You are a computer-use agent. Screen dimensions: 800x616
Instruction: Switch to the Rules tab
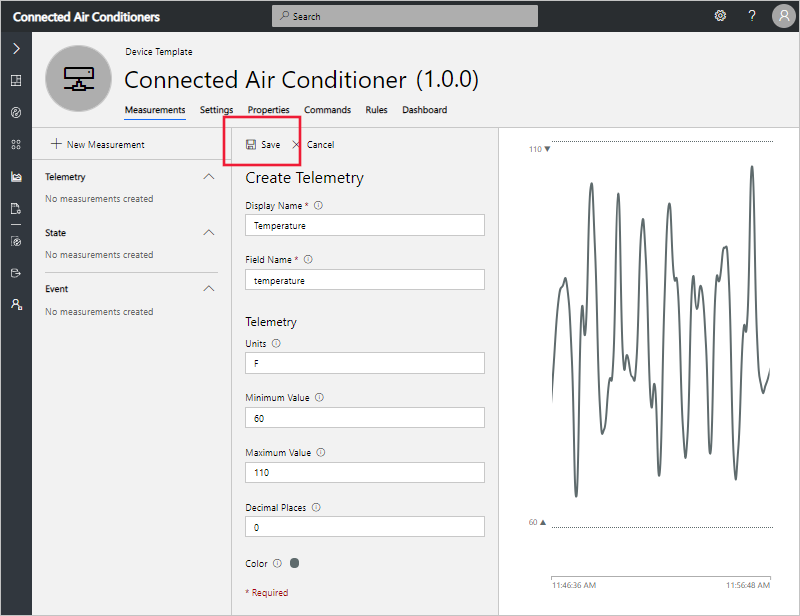point(377,110)
